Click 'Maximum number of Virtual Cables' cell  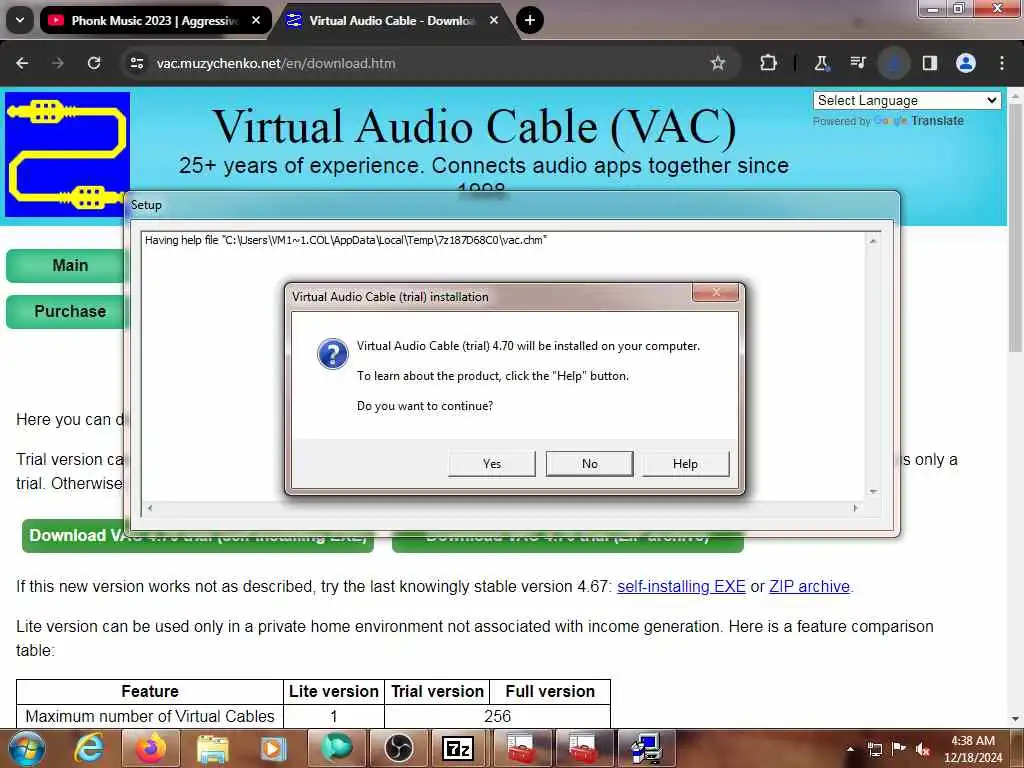pos(150,716)
